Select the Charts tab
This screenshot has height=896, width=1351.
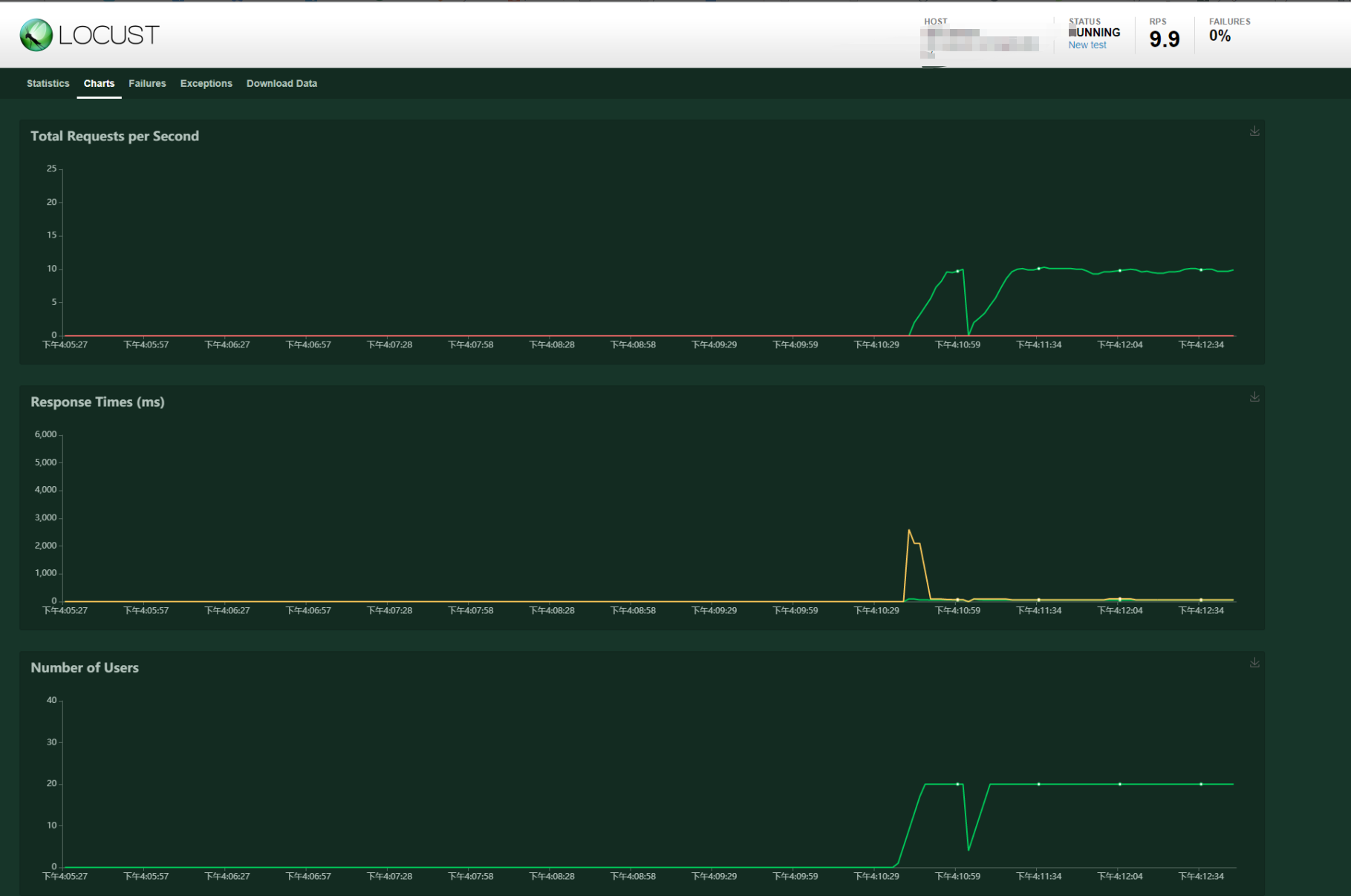(x=99, y=83)
